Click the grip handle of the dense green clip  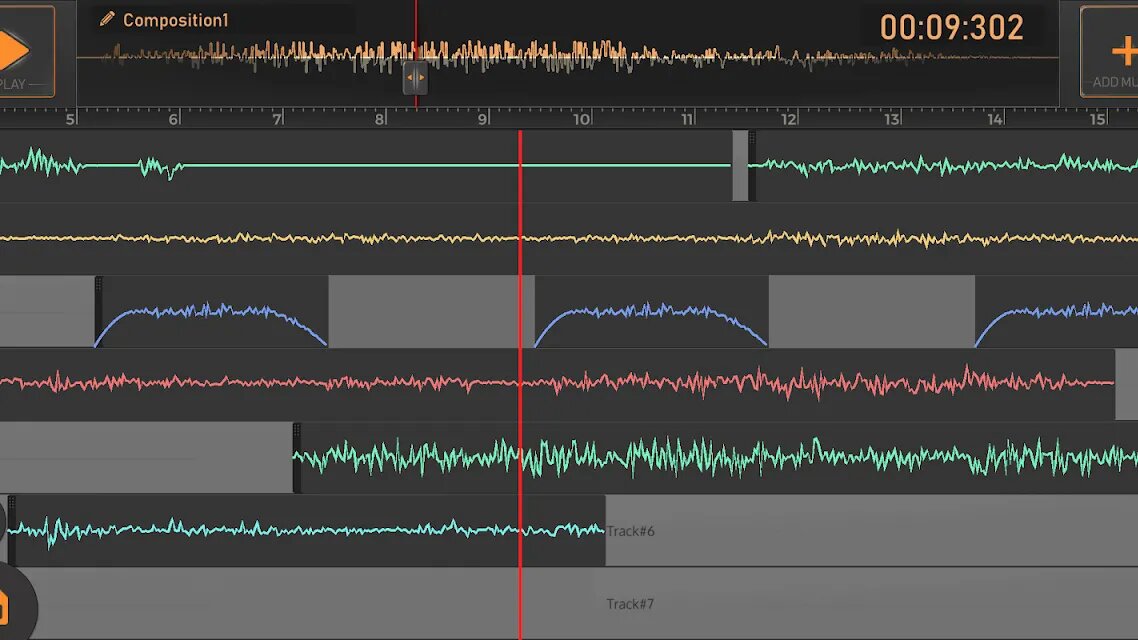[x=296, y=457]
